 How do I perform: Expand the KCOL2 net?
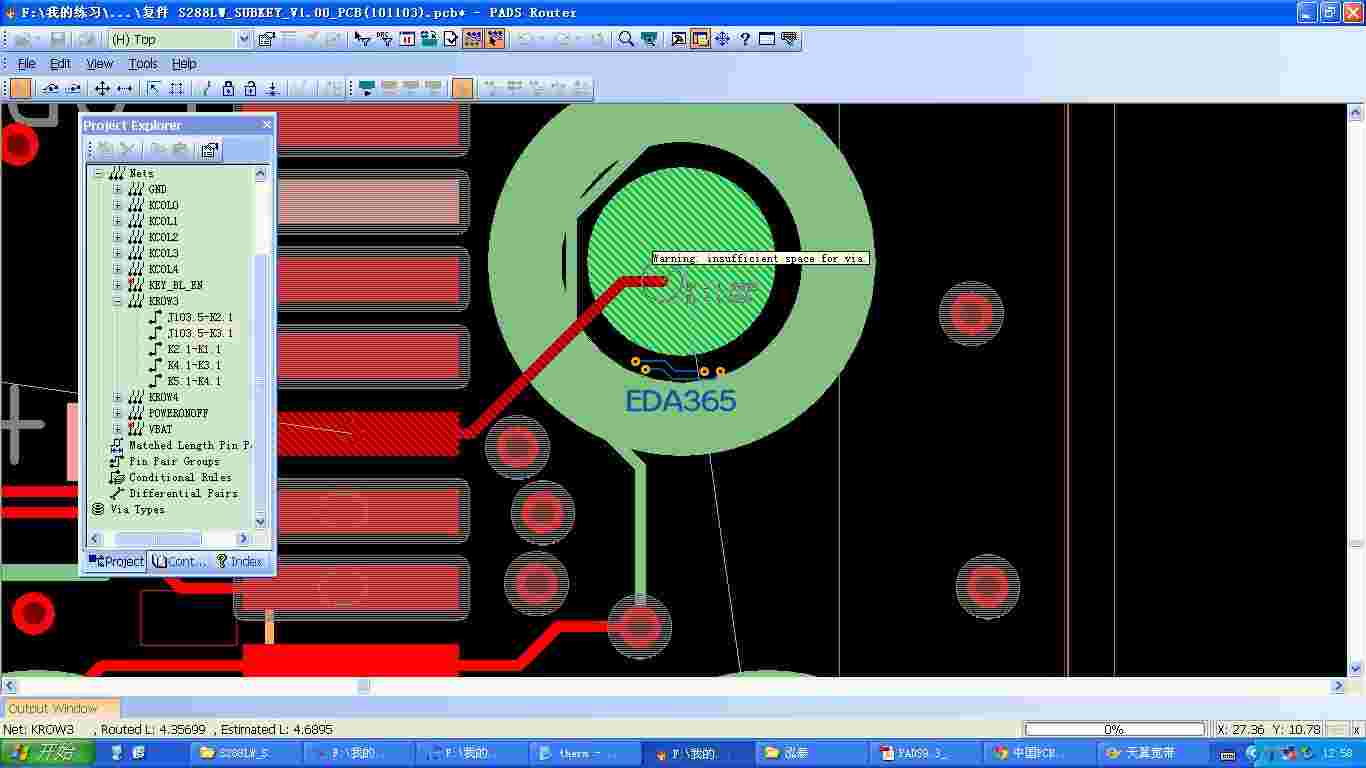117,237
